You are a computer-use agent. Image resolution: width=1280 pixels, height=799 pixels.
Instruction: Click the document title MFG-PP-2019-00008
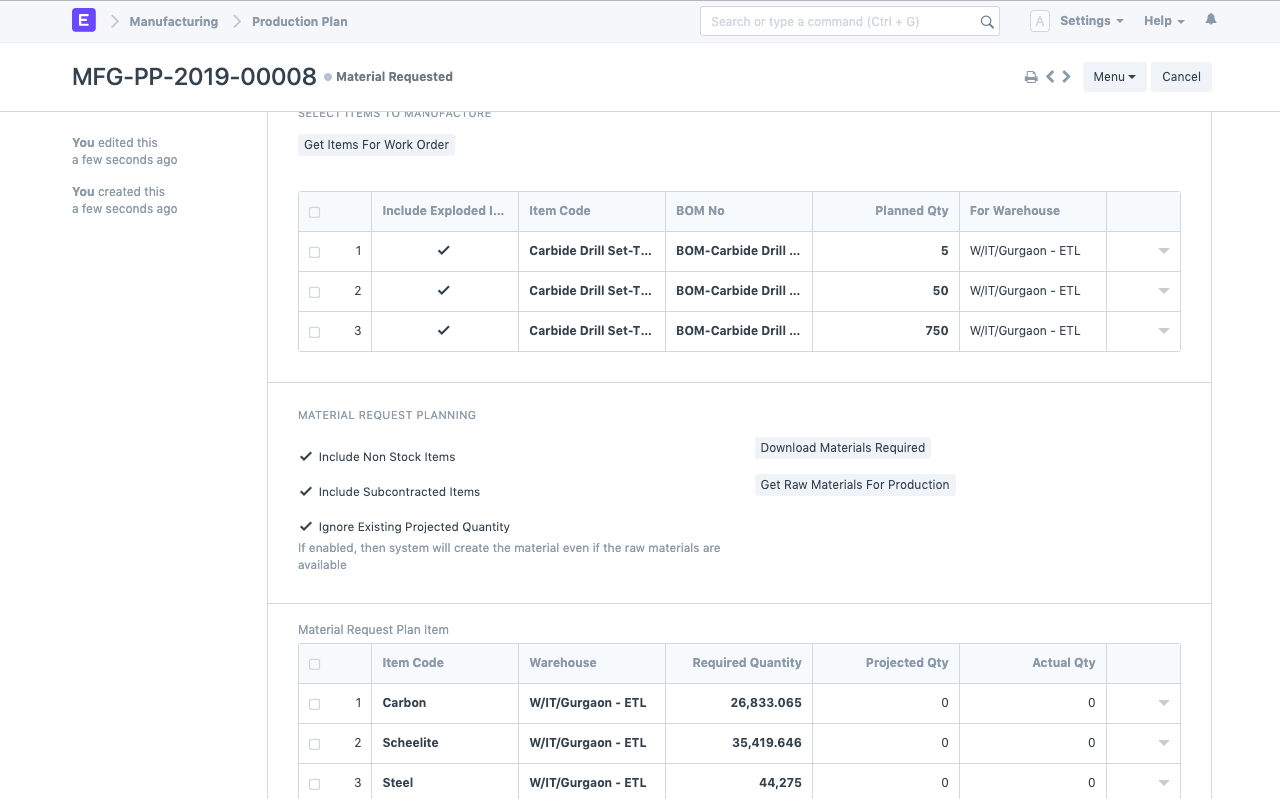(x=194, y=77)
